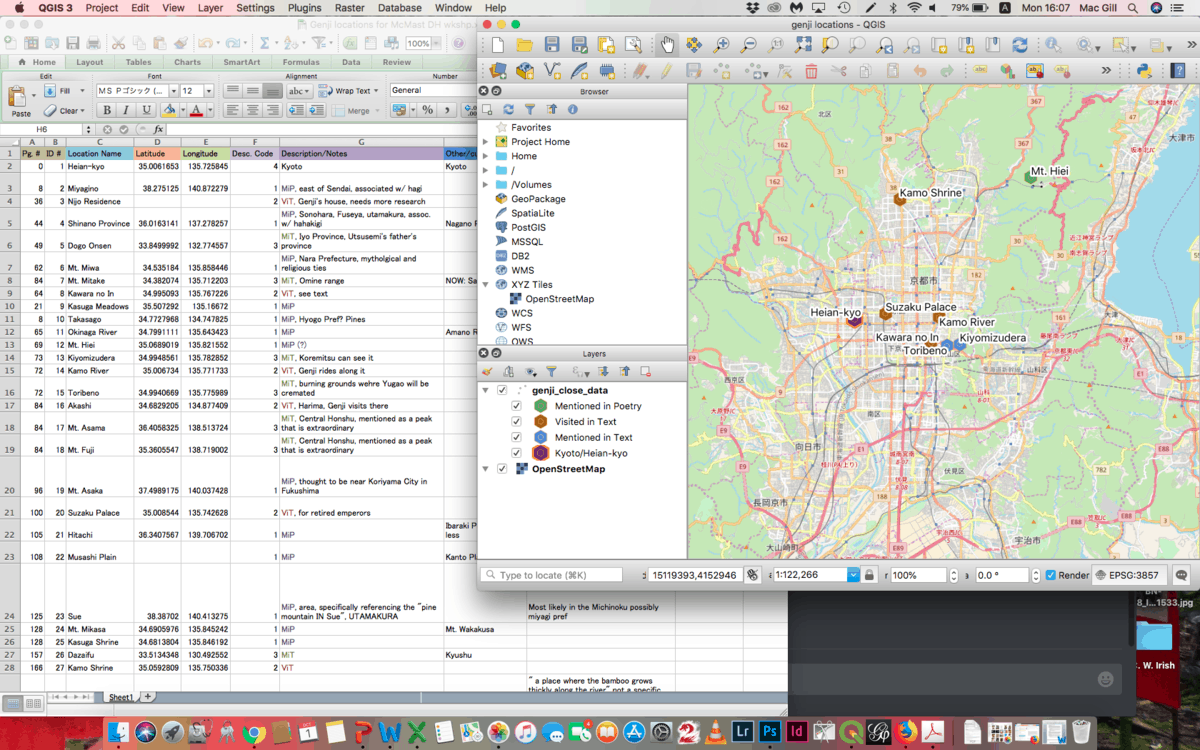The height and width of the screenshot is (750, 1200).
Task: Switch to the Formulas ribbon tab
Action: (x=300, y=62)
